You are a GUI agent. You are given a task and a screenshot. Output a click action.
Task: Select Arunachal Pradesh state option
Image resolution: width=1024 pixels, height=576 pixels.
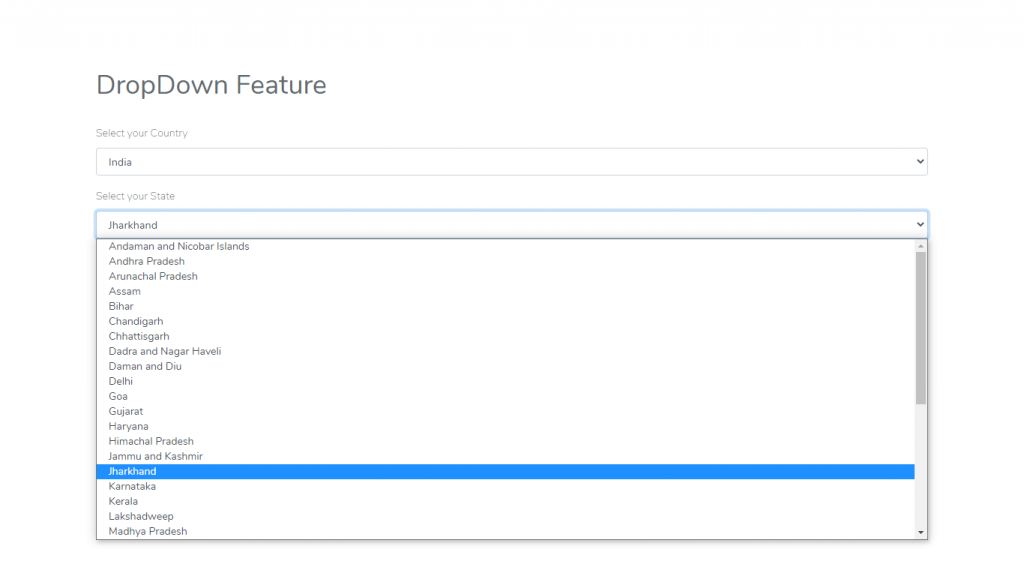(153, 276)
